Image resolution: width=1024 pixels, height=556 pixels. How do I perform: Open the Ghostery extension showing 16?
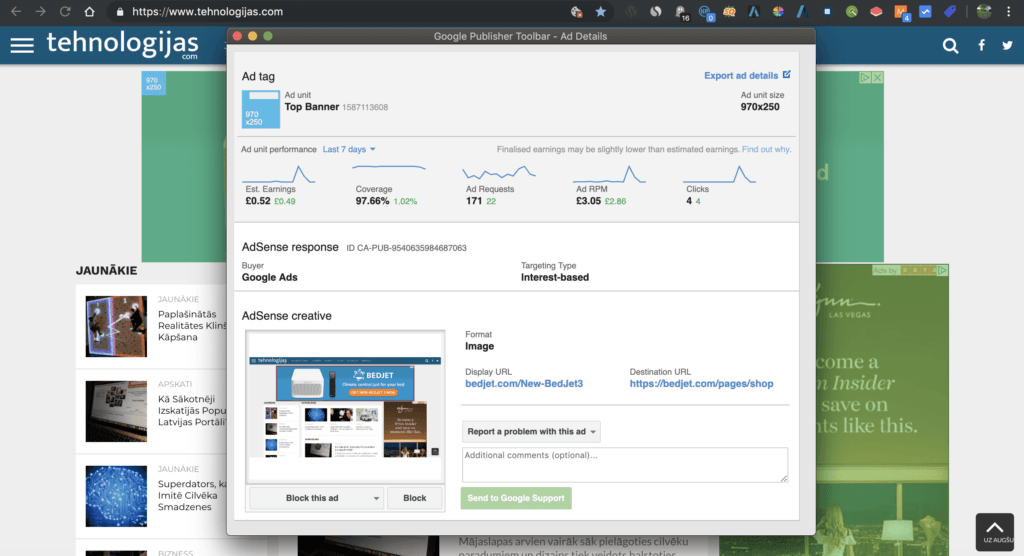pos(681,12)
